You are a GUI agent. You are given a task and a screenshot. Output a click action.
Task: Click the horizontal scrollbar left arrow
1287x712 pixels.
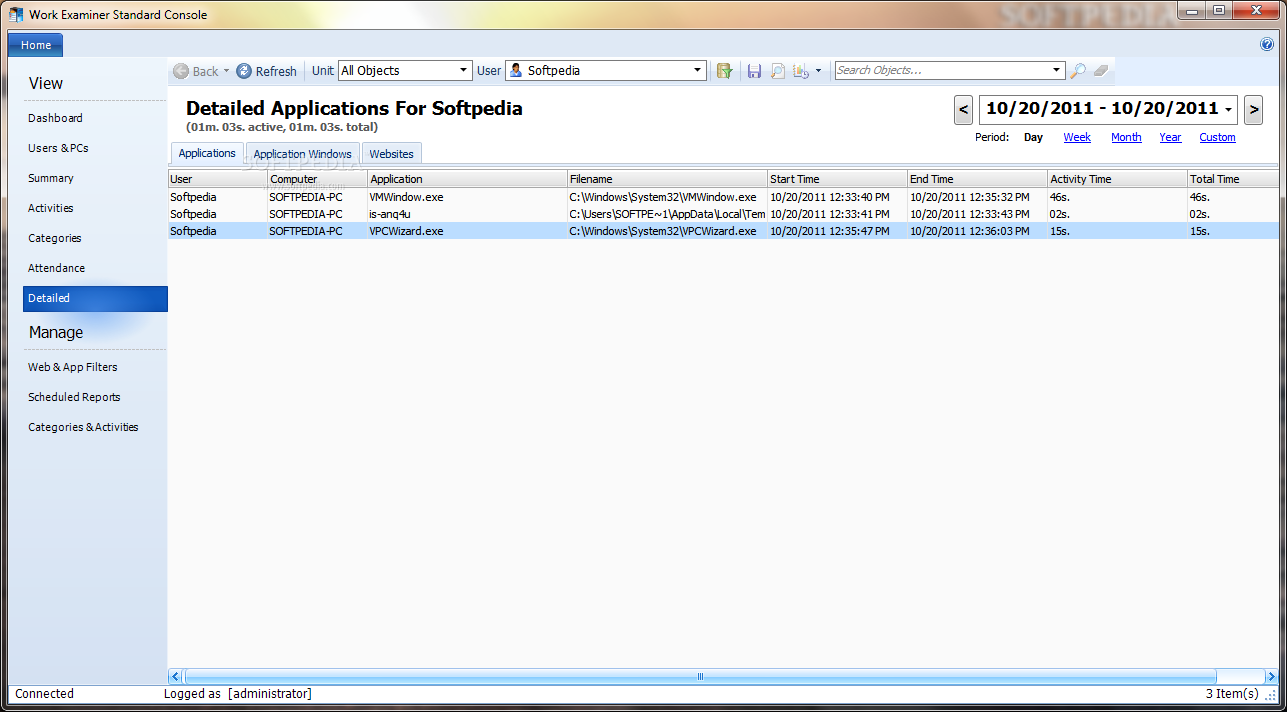175,676
